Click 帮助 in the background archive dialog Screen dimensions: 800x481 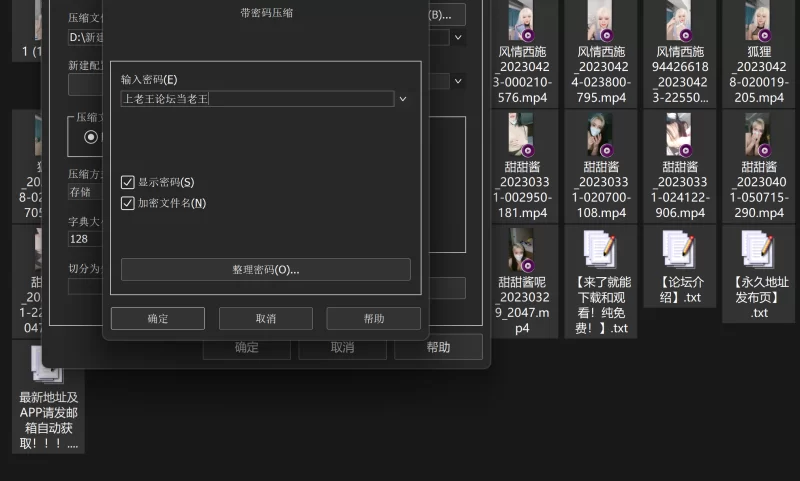[438, 347]
